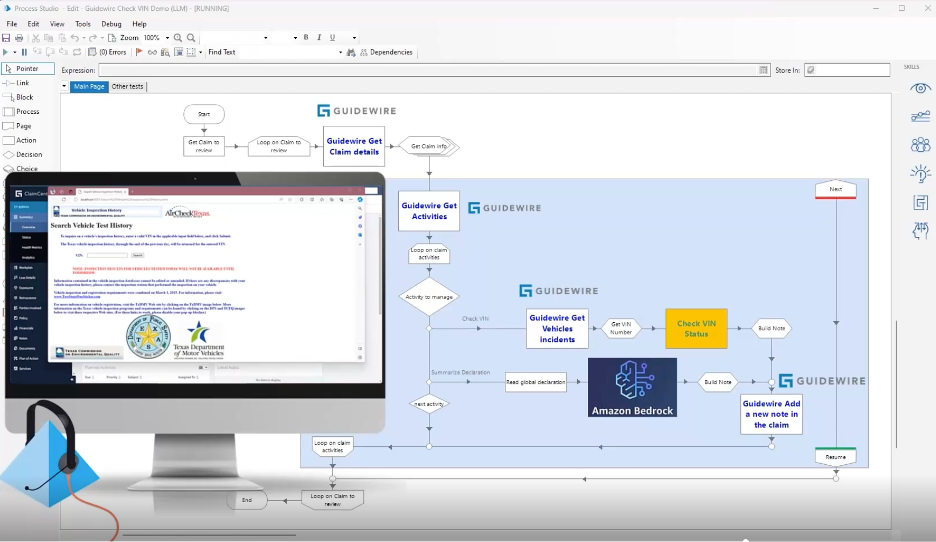The image size is (936, 542).
Task: Select the Pointer tool
Action: 28,69
